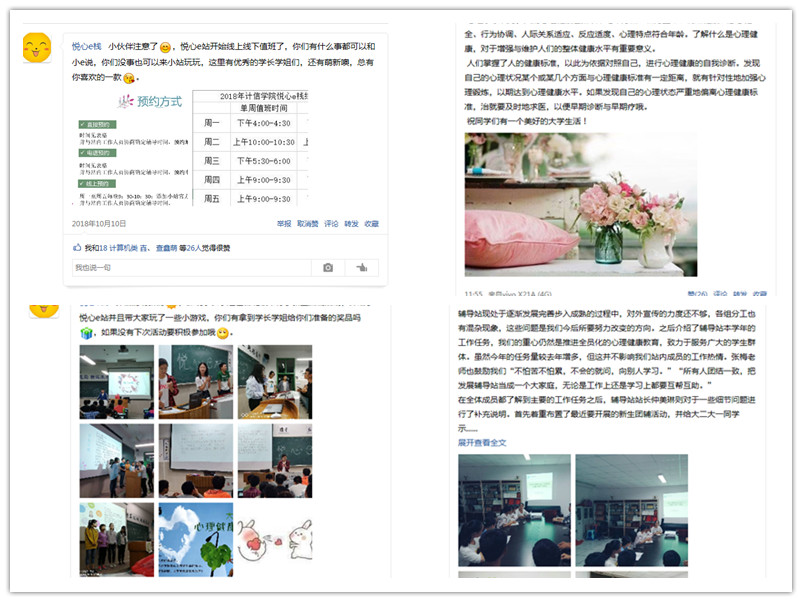Click the 举报 report link
The image size is (802, 602).
pos(284,224)
